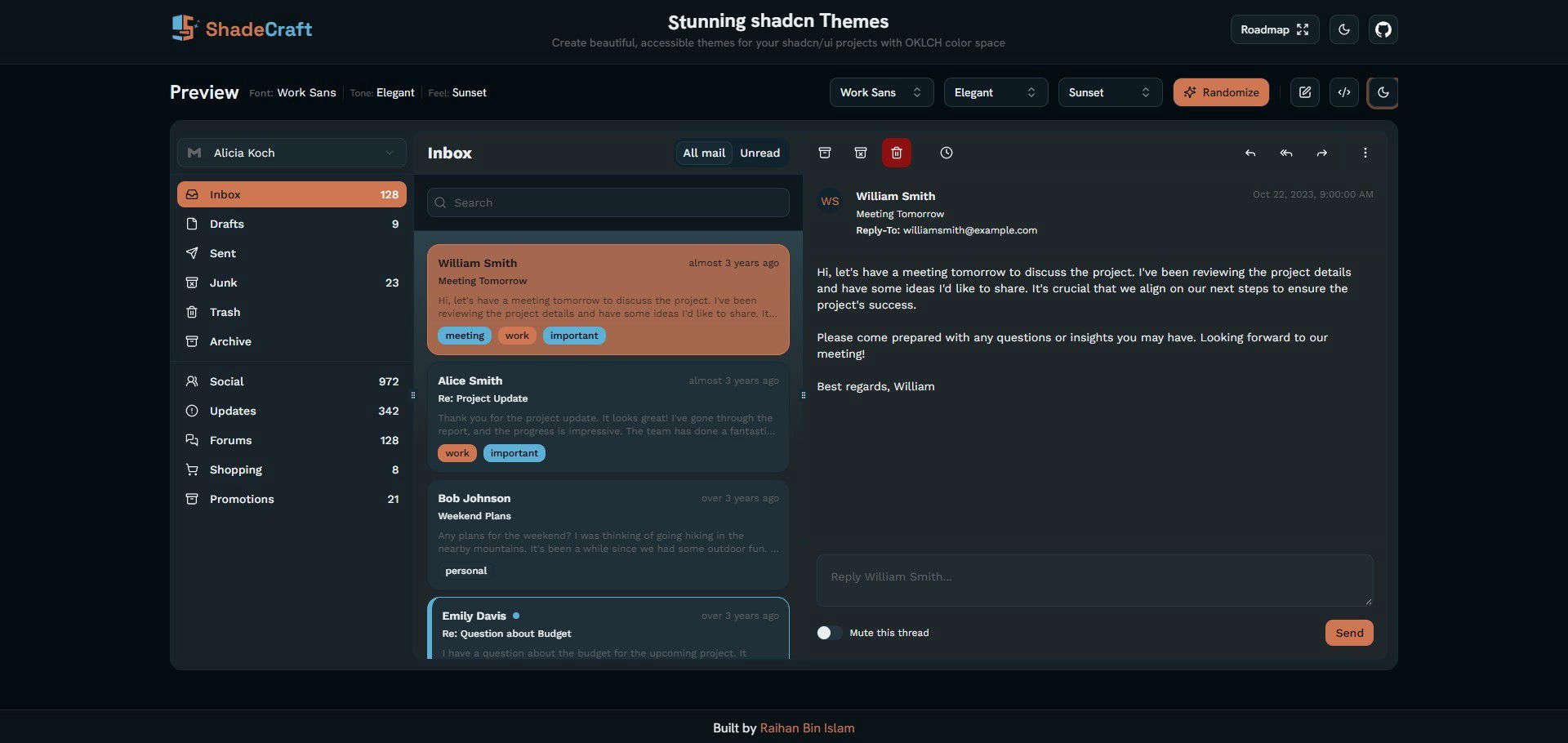The height and width of the screenshot is (743, 1568).
Task: Click the ShadeCraft logo icon
Action: coord(184,29)
